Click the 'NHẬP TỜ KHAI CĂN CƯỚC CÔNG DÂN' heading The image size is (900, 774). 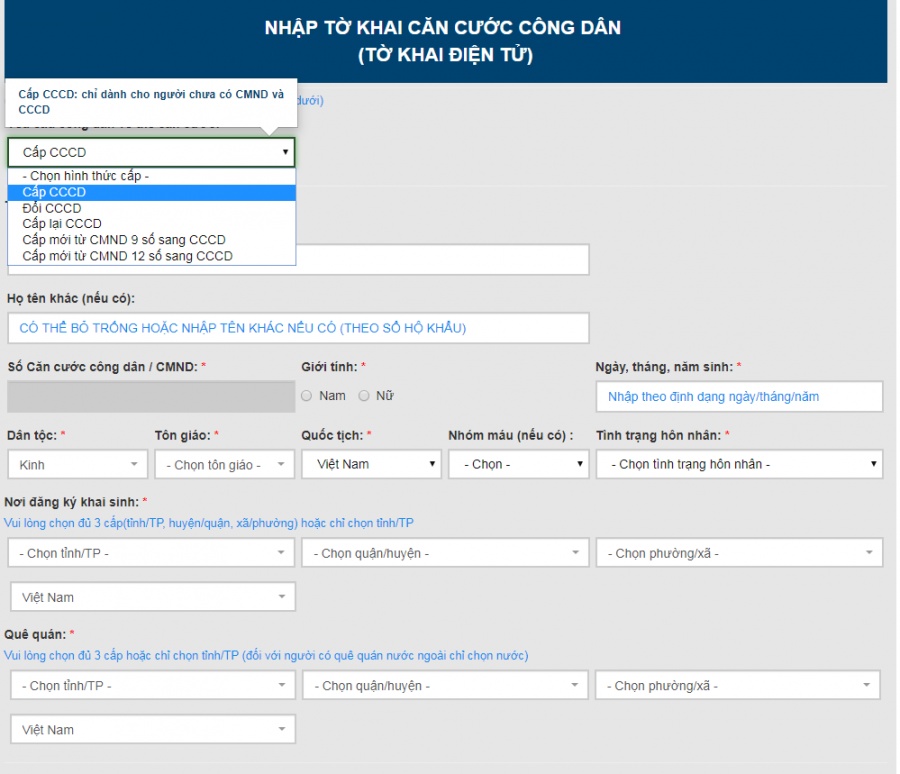point(443,28)
